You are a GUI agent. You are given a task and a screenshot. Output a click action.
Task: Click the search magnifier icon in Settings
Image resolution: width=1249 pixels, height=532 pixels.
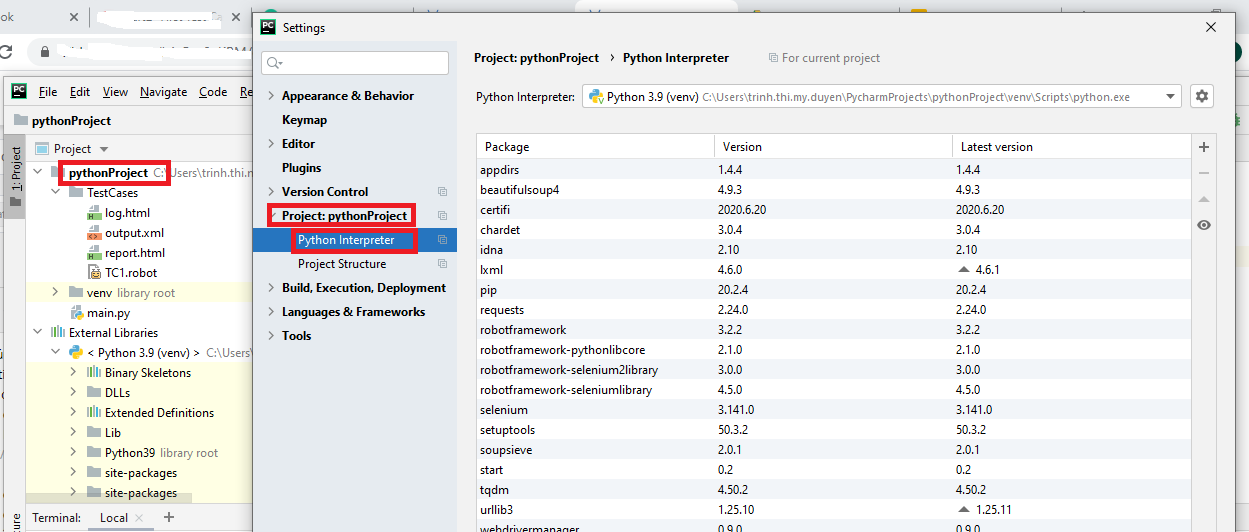[x=274, y=63]
